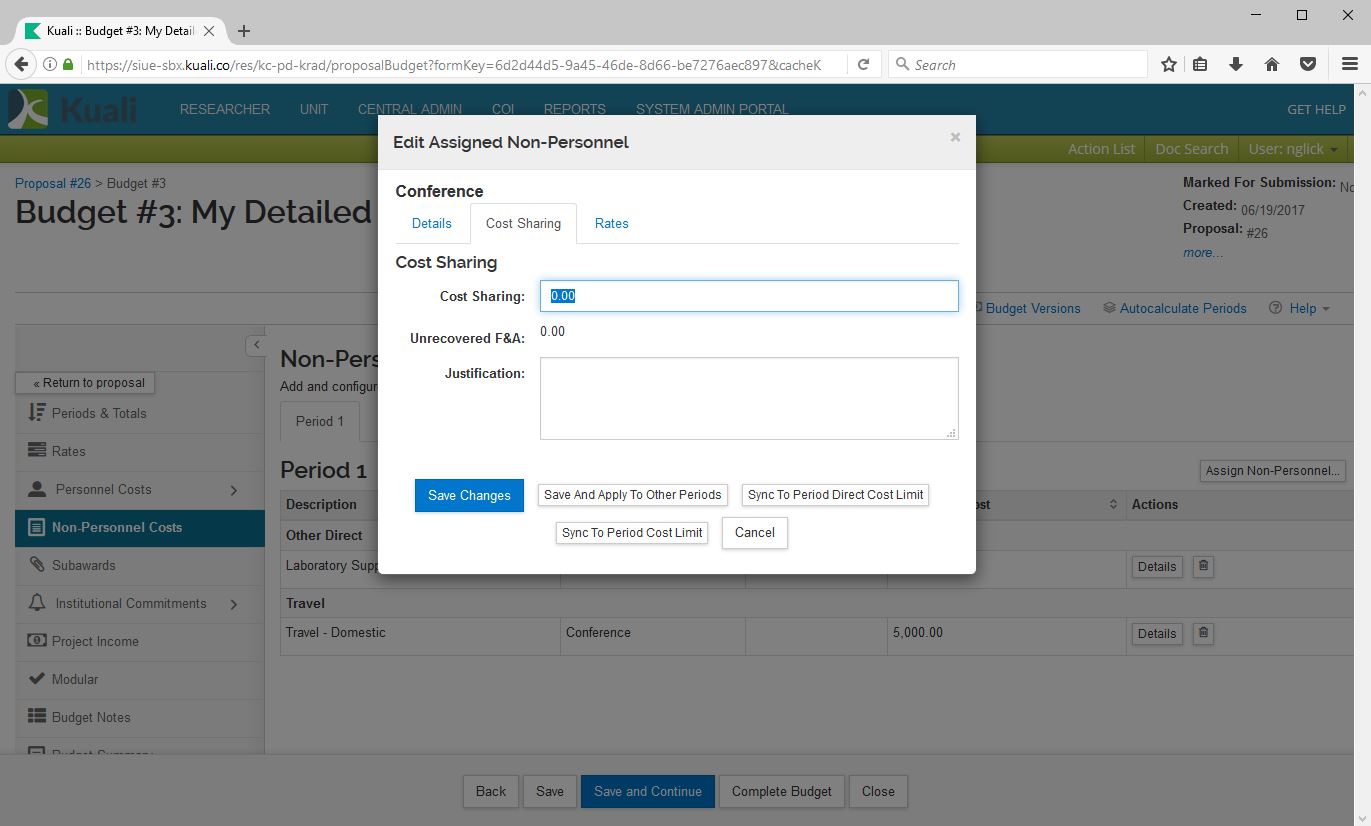Open the User: nglick dropdown
Viewport: 1371px width, 826px height.
pos(1293,149)
